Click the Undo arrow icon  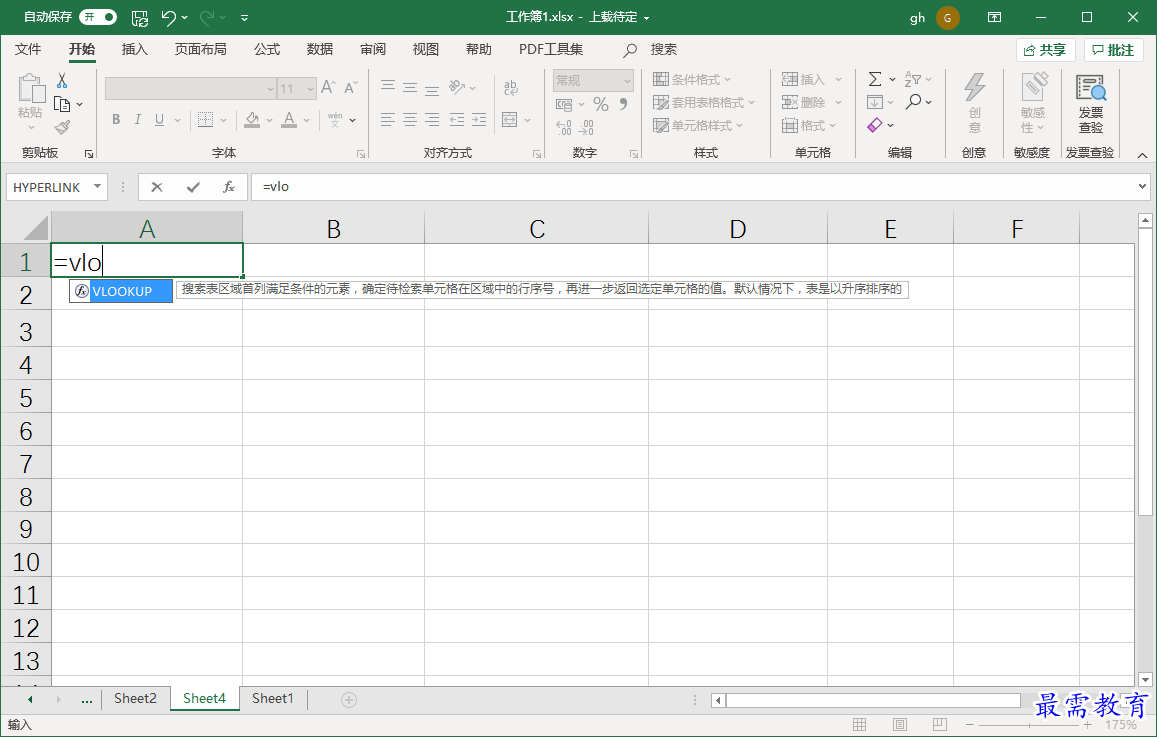168,18
